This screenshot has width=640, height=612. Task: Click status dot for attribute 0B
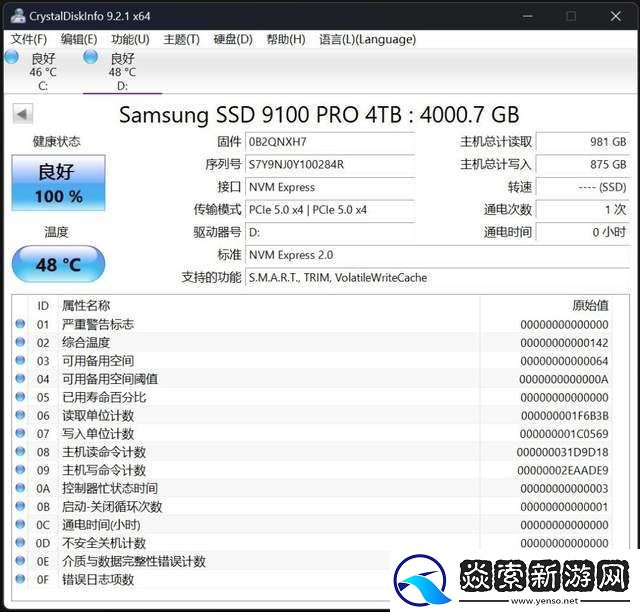20,506
